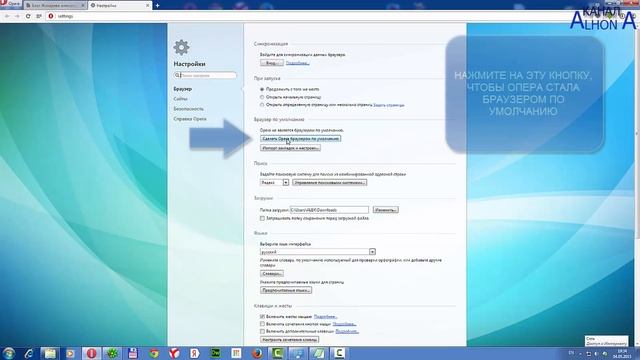Click Импорт закладок и настроек button
640x360 pixels.
coord(290,148)
